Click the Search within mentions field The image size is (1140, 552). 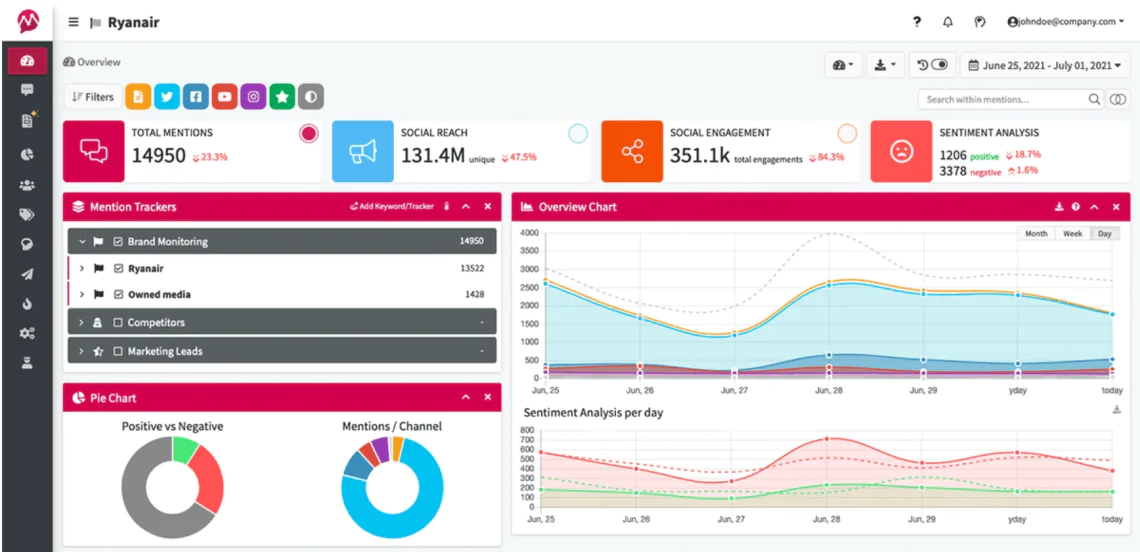click(x=1002, y=99)
